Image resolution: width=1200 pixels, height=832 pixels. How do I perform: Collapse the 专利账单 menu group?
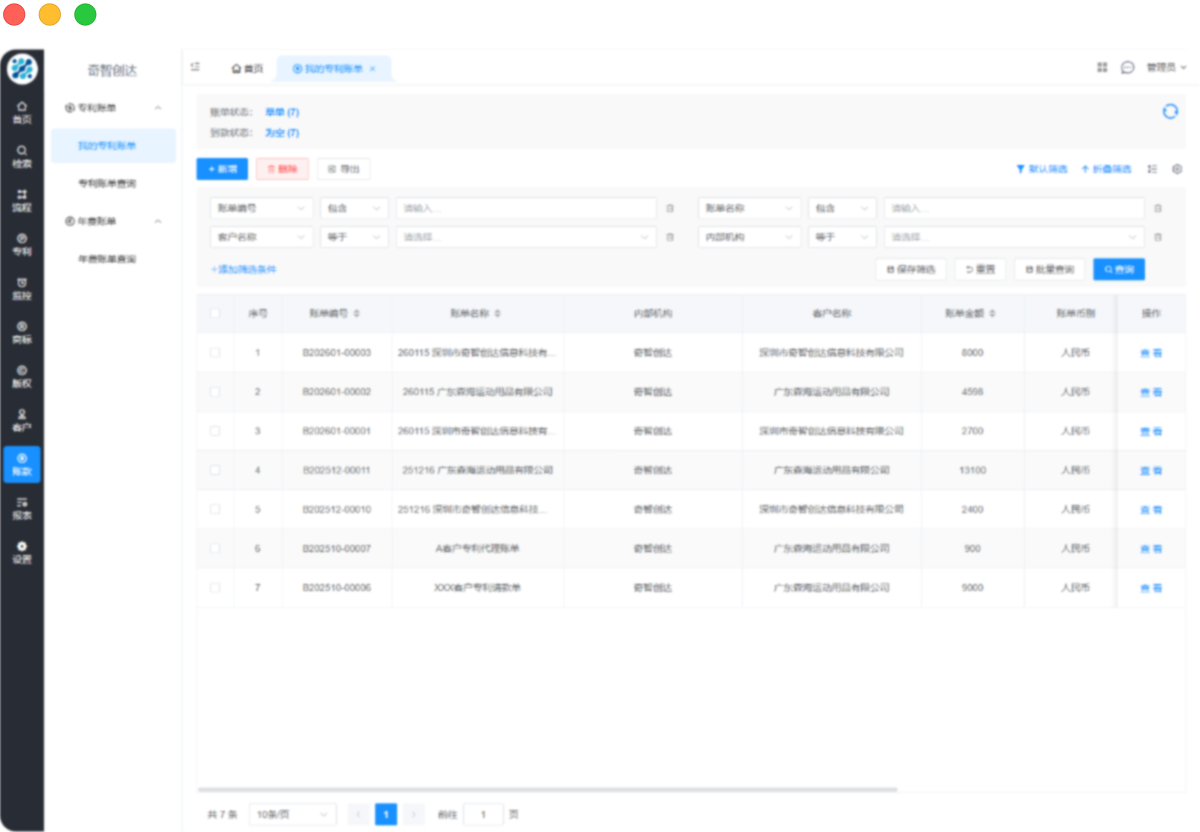(112, 107)
